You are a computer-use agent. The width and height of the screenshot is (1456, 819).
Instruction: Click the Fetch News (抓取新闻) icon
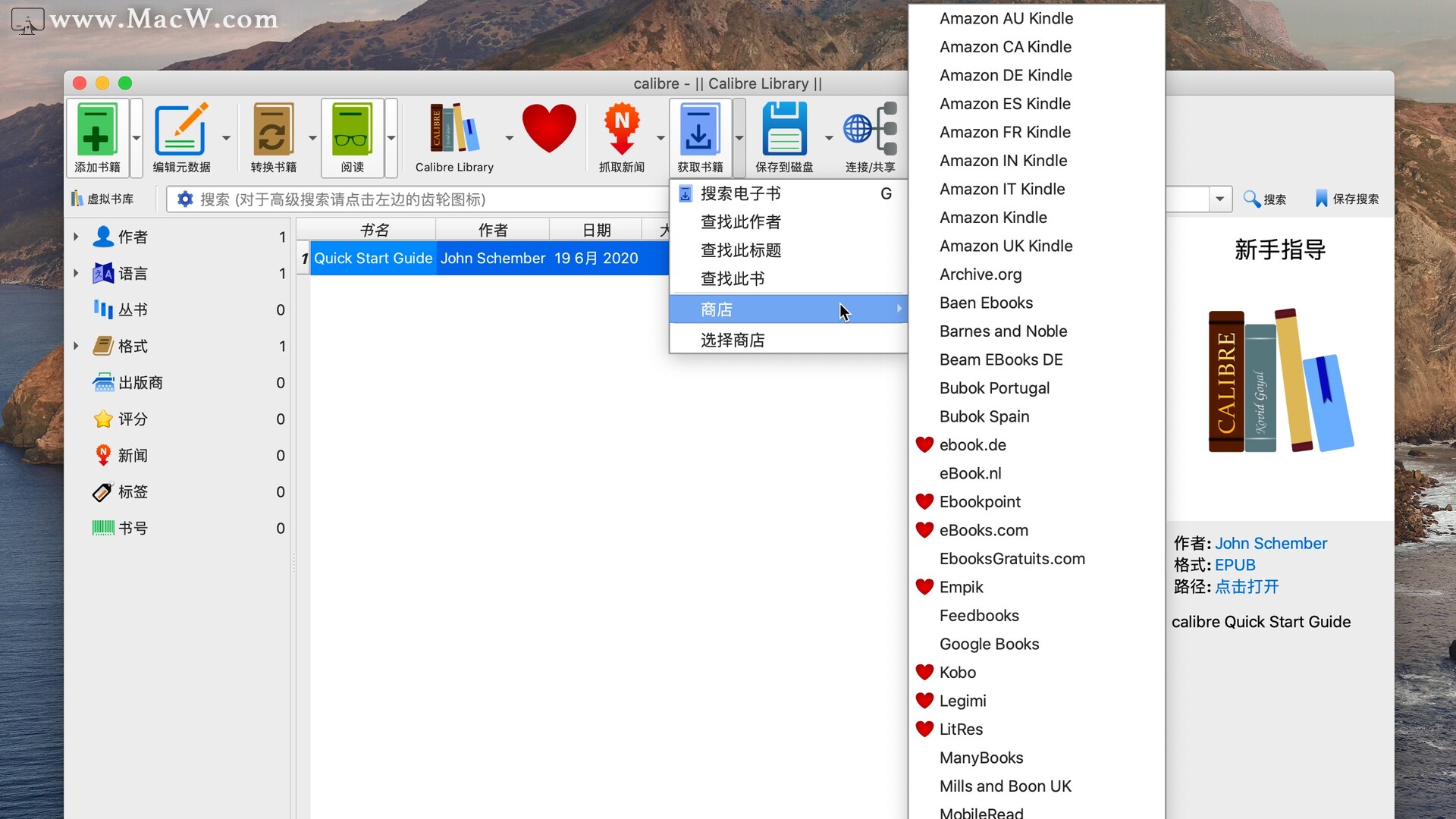tap(622, 129)
